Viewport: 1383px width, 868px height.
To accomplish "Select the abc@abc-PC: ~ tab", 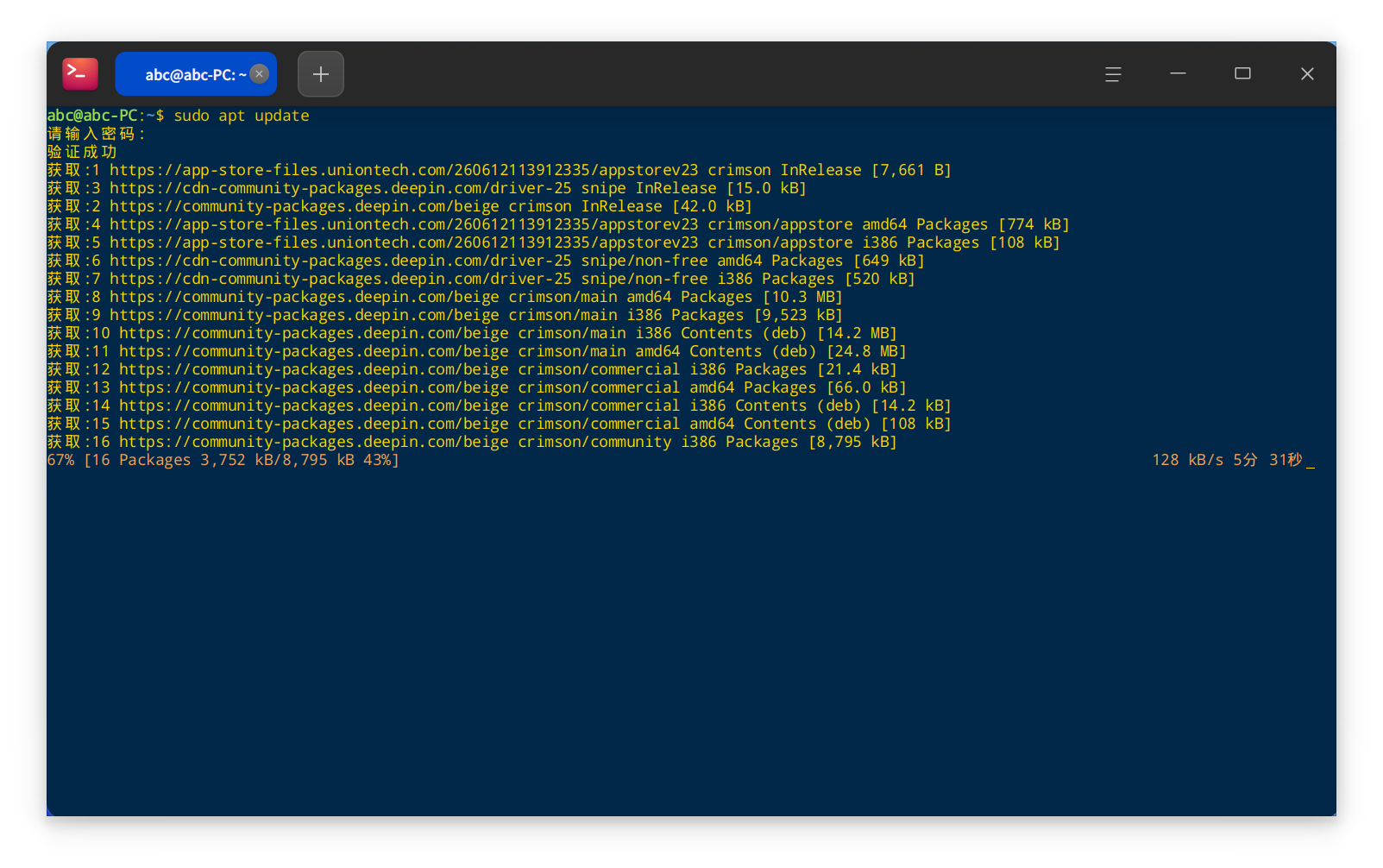I will pos(196,74).
